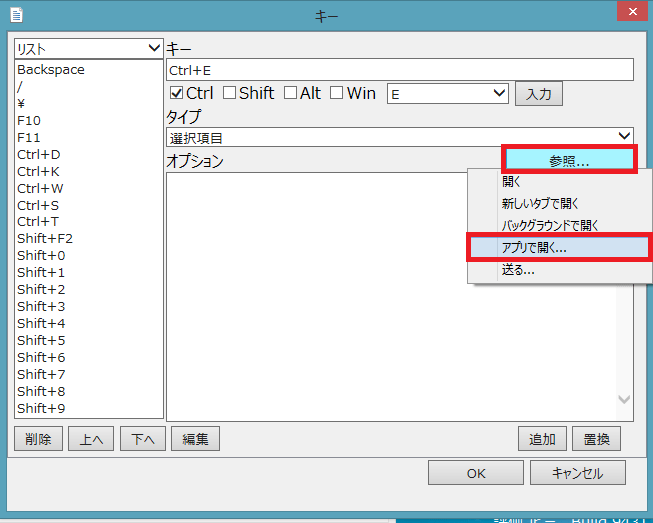The image size is (653, 523).
Task: Select アプリで開く... from the menu
Action: [533, 248]
